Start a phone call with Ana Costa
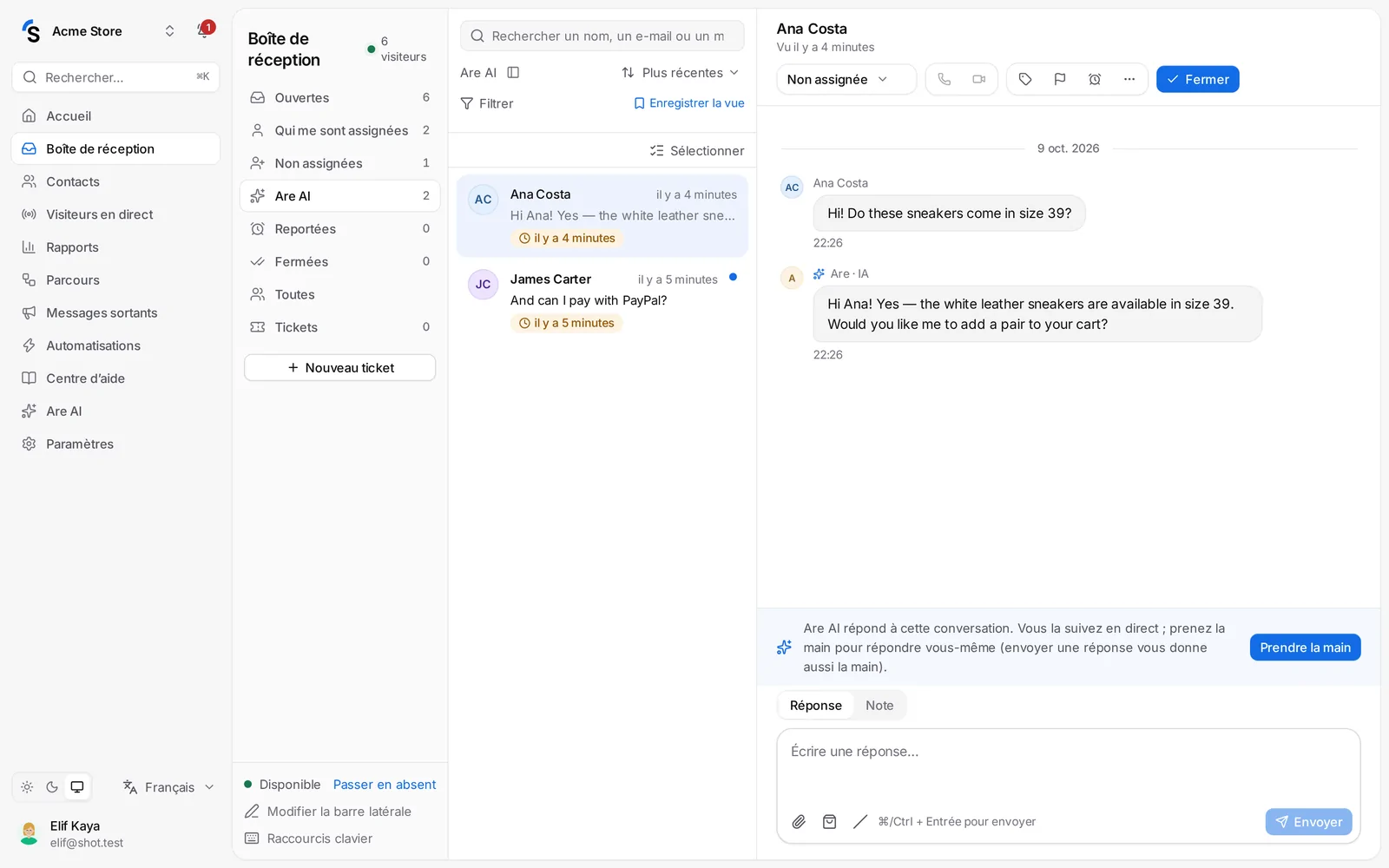 [x=945, y=79]
